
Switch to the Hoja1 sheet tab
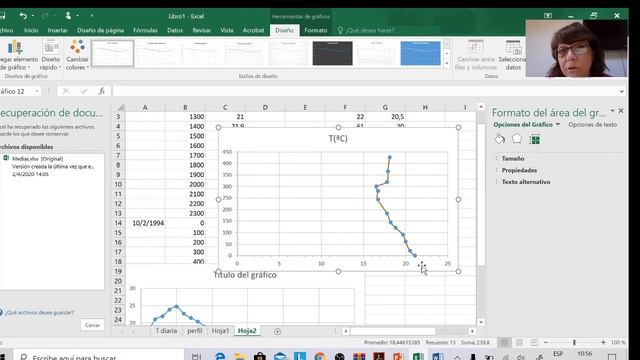coord(220,331)
